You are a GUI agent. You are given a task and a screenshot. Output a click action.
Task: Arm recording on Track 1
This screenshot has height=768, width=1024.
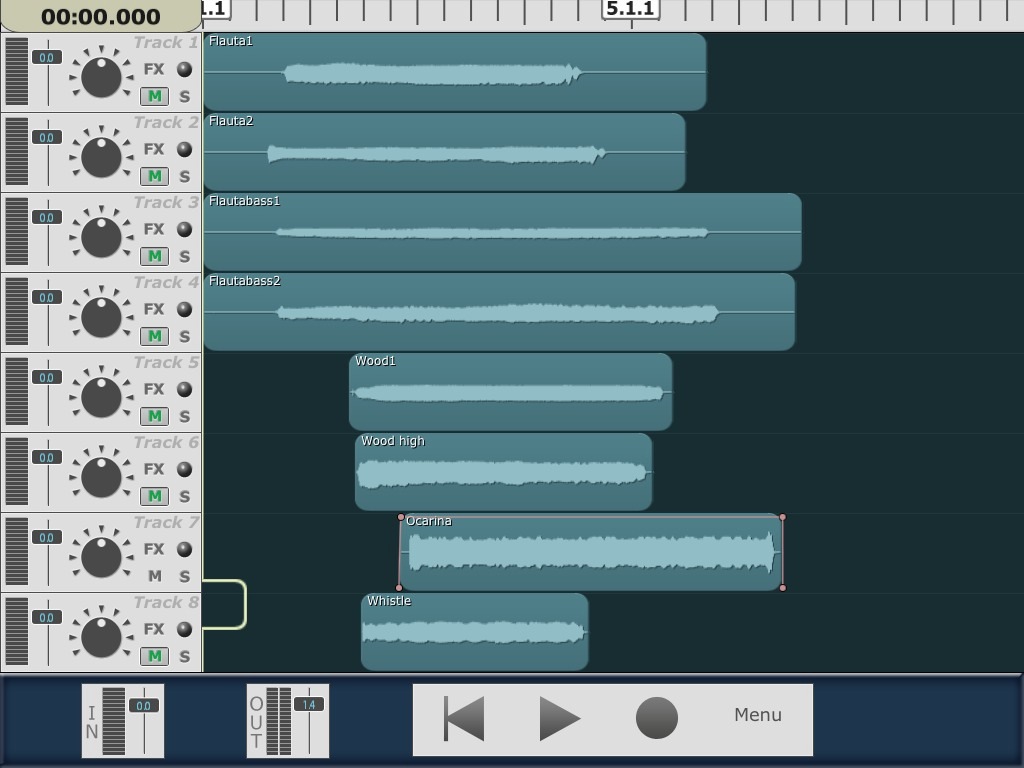185,69
